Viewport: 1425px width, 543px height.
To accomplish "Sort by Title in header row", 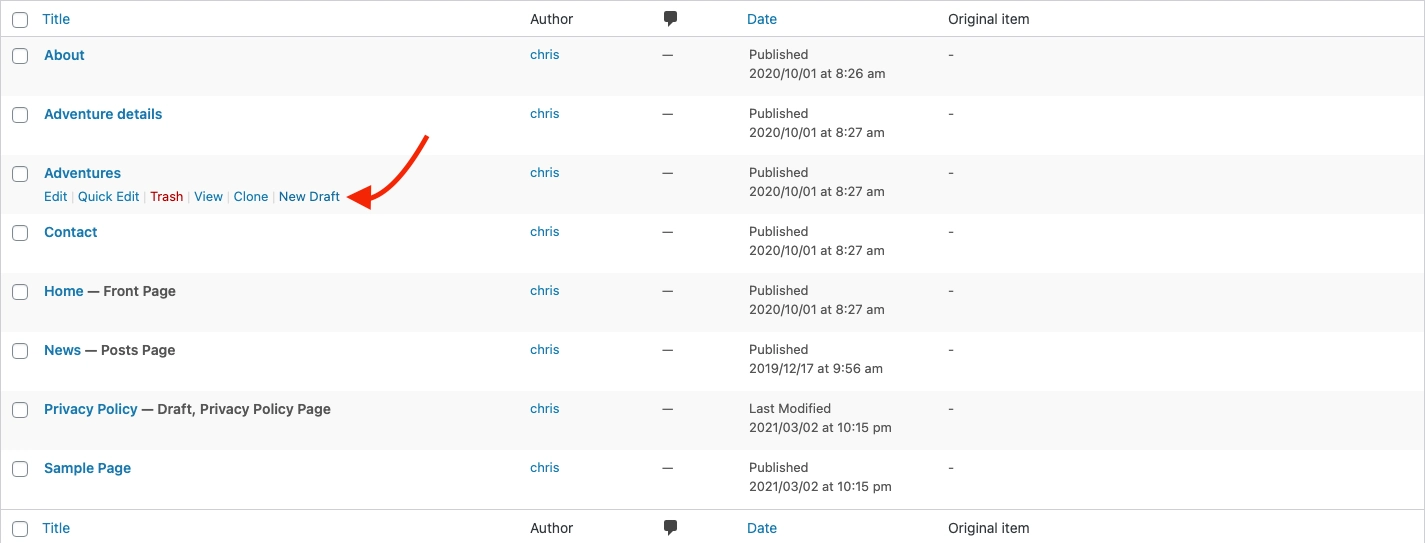I will pyautogui.click(x=56, y=19).
